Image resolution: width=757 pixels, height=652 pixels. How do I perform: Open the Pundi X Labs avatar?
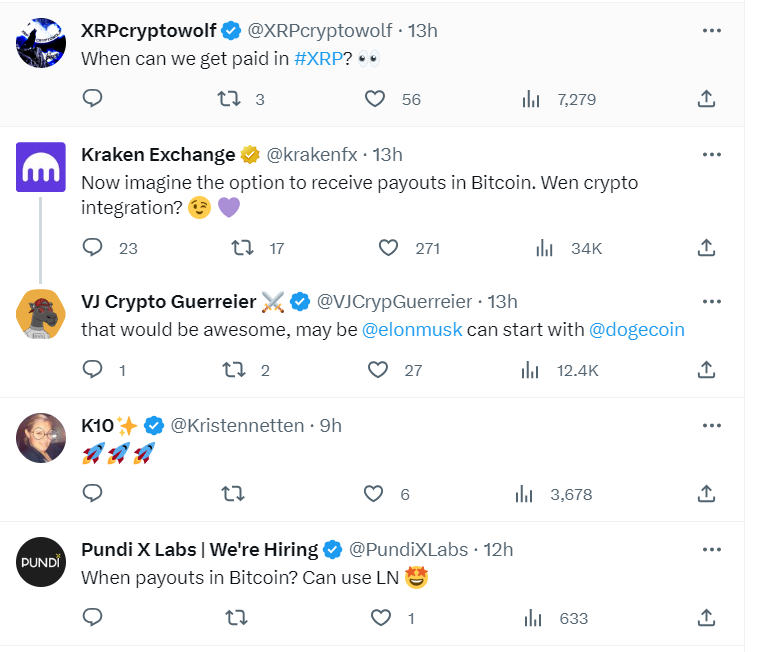coord(41,562)
